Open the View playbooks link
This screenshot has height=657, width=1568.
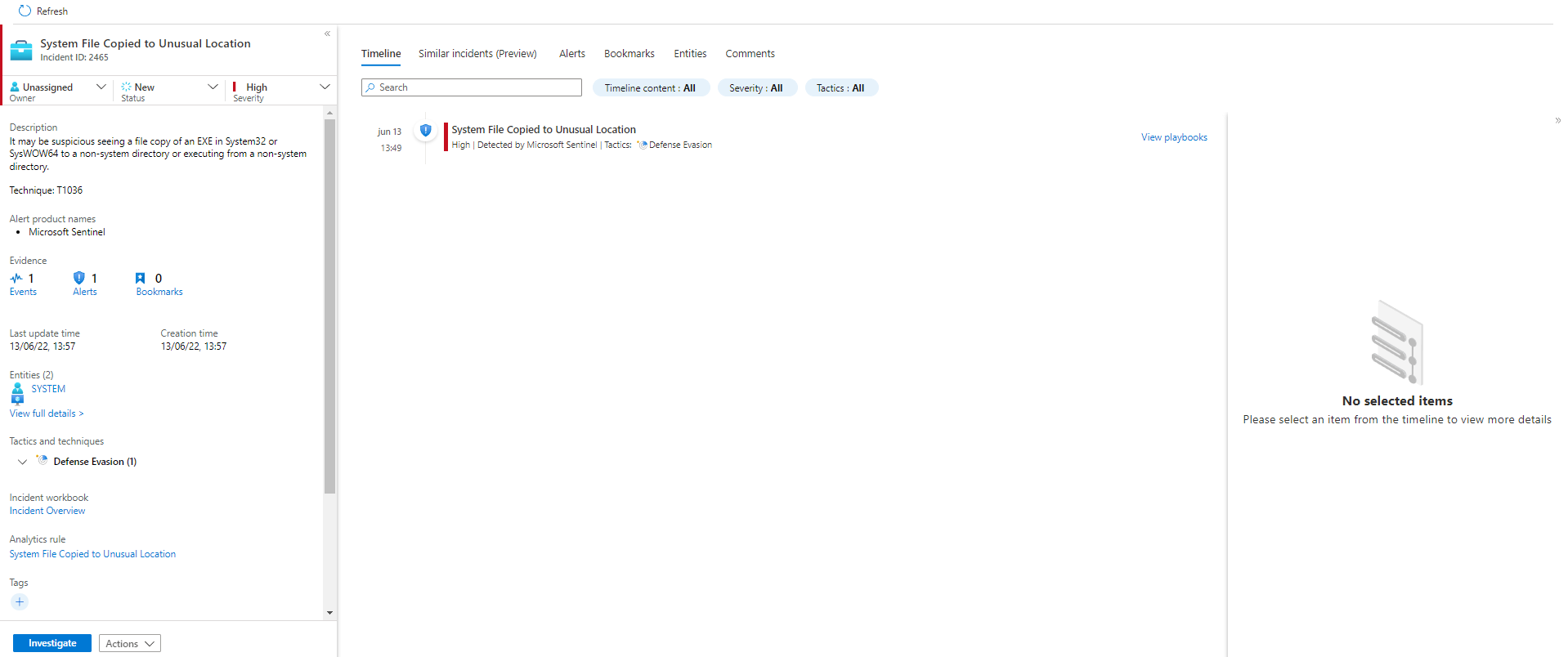(1174, 137)
